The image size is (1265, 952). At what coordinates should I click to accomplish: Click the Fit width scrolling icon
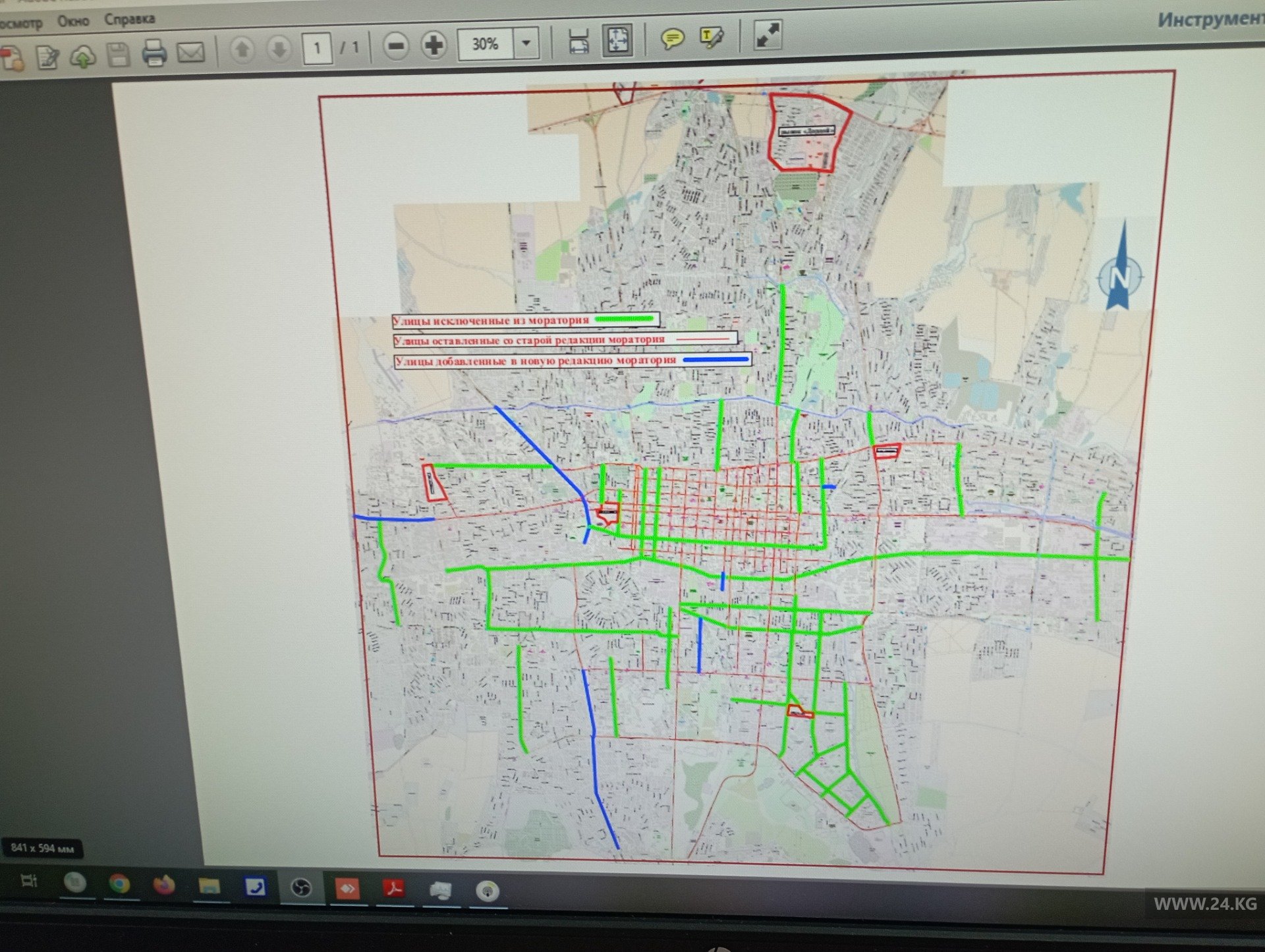[x=578, y=42]
